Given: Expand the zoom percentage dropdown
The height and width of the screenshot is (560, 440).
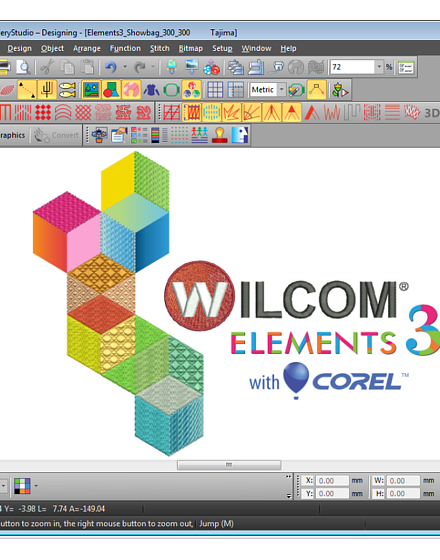Looking at the screenshot, I should (379, 67).
